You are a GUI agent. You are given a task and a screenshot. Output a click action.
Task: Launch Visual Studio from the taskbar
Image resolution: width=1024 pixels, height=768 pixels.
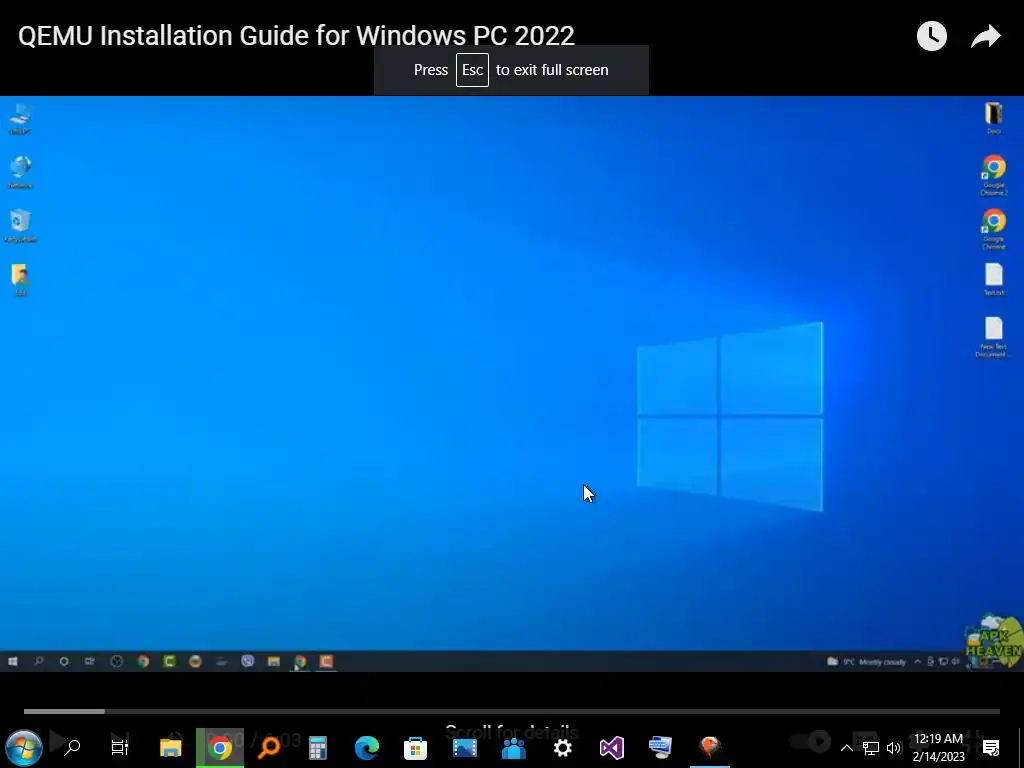[x=611, y=748]
